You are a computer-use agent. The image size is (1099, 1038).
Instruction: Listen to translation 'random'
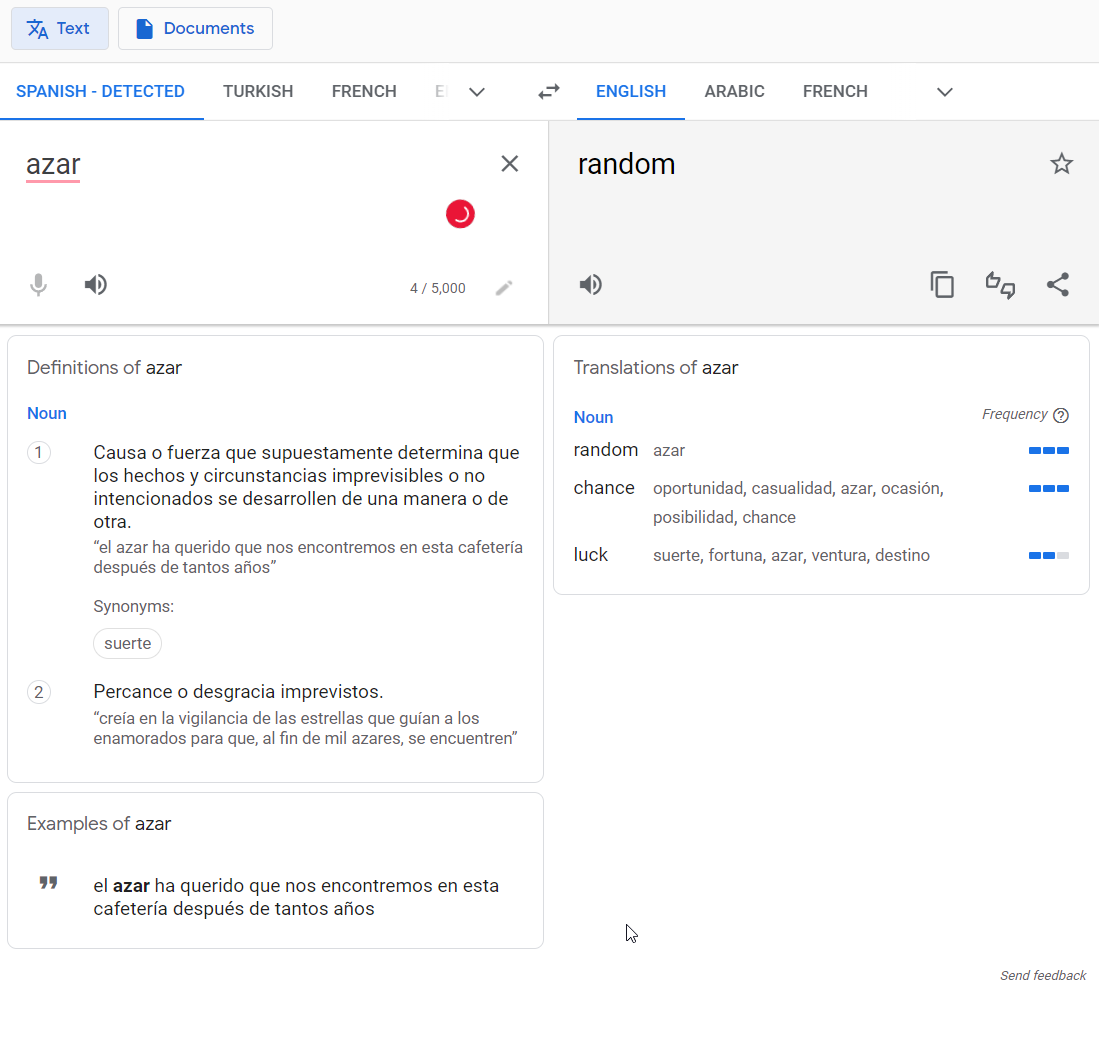pos(591,286)
